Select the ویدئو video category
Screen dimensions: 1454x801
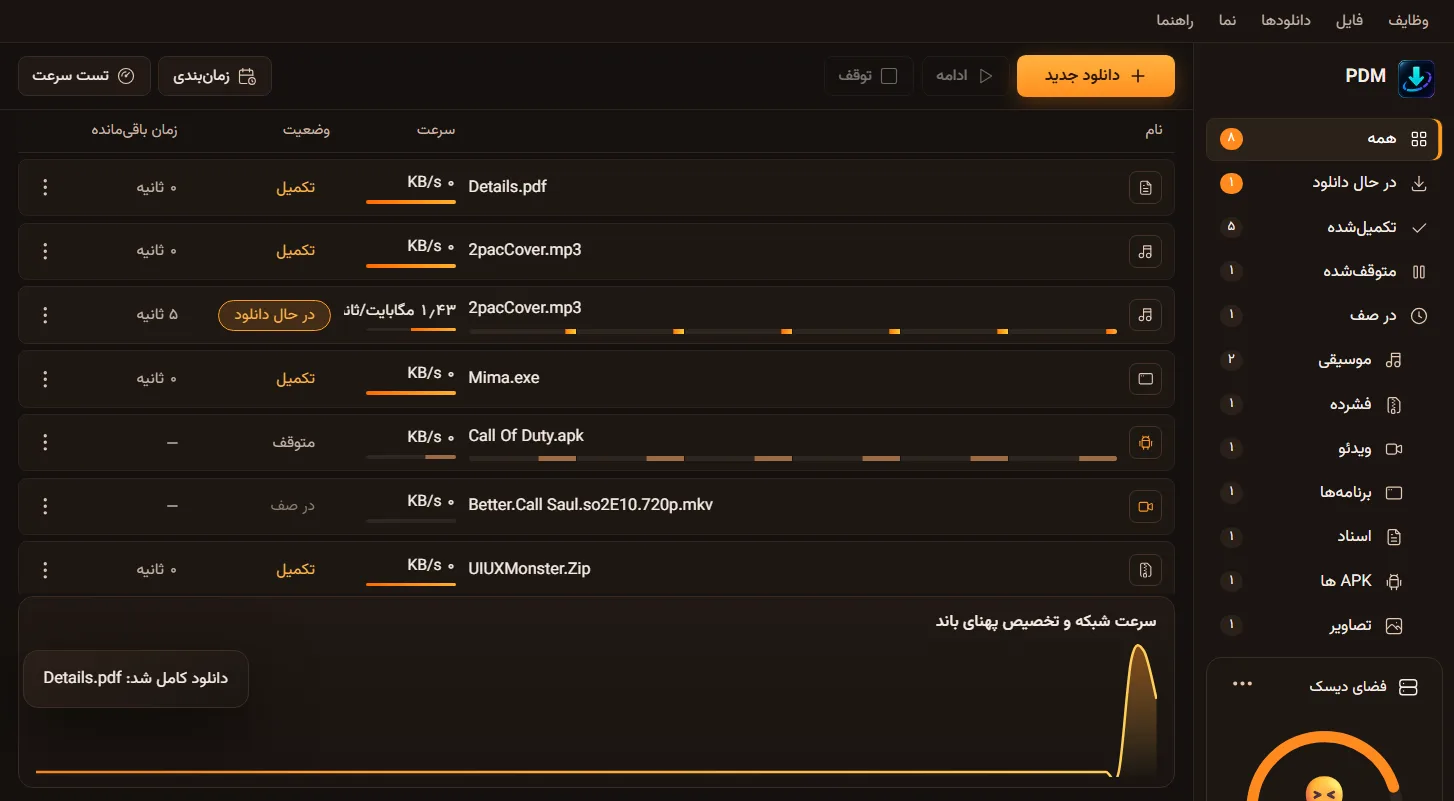(1324, 448)
